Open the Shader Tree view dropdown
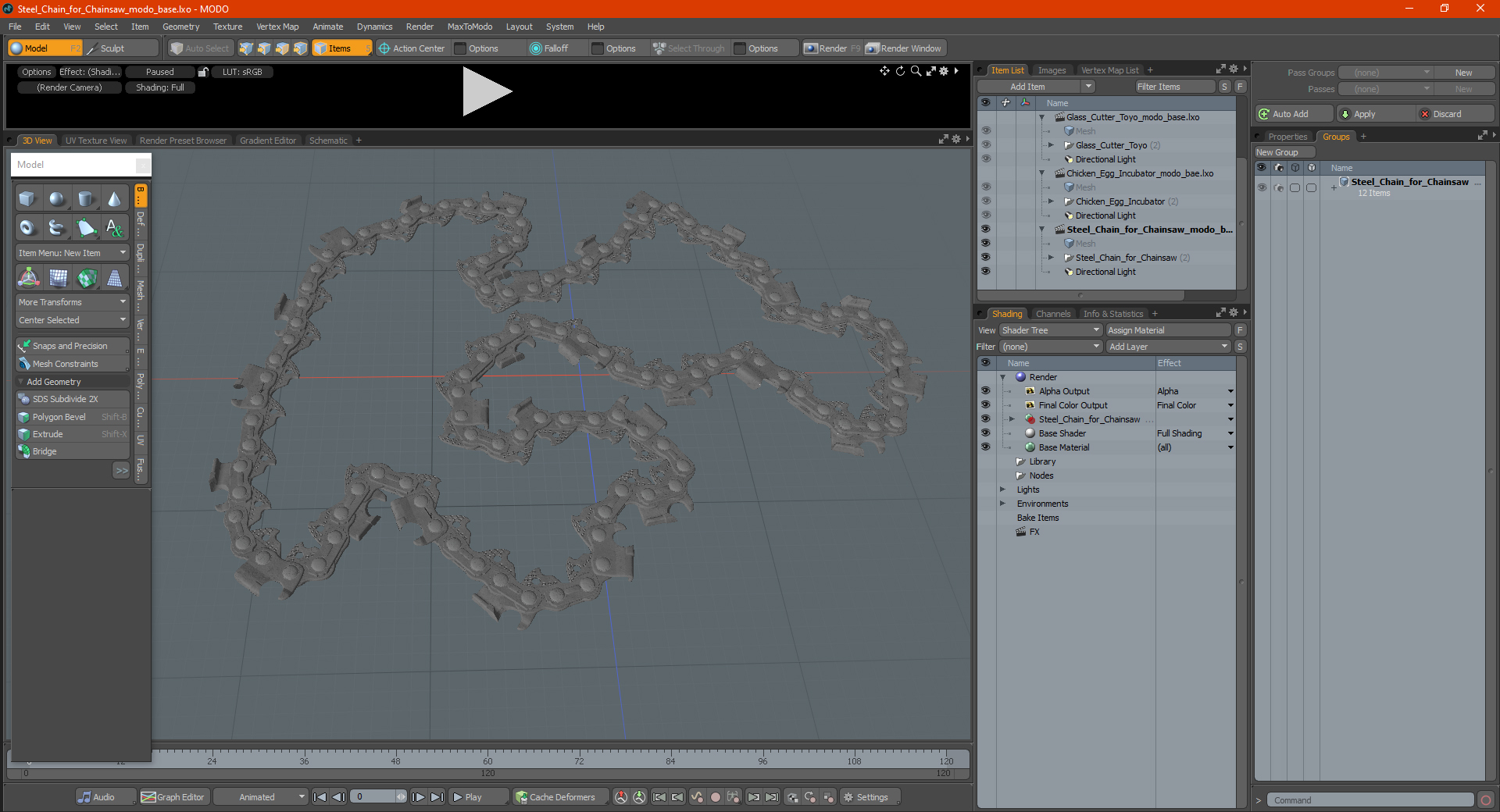Screen dimensions: 1500x812 [x=1050, y=330]
